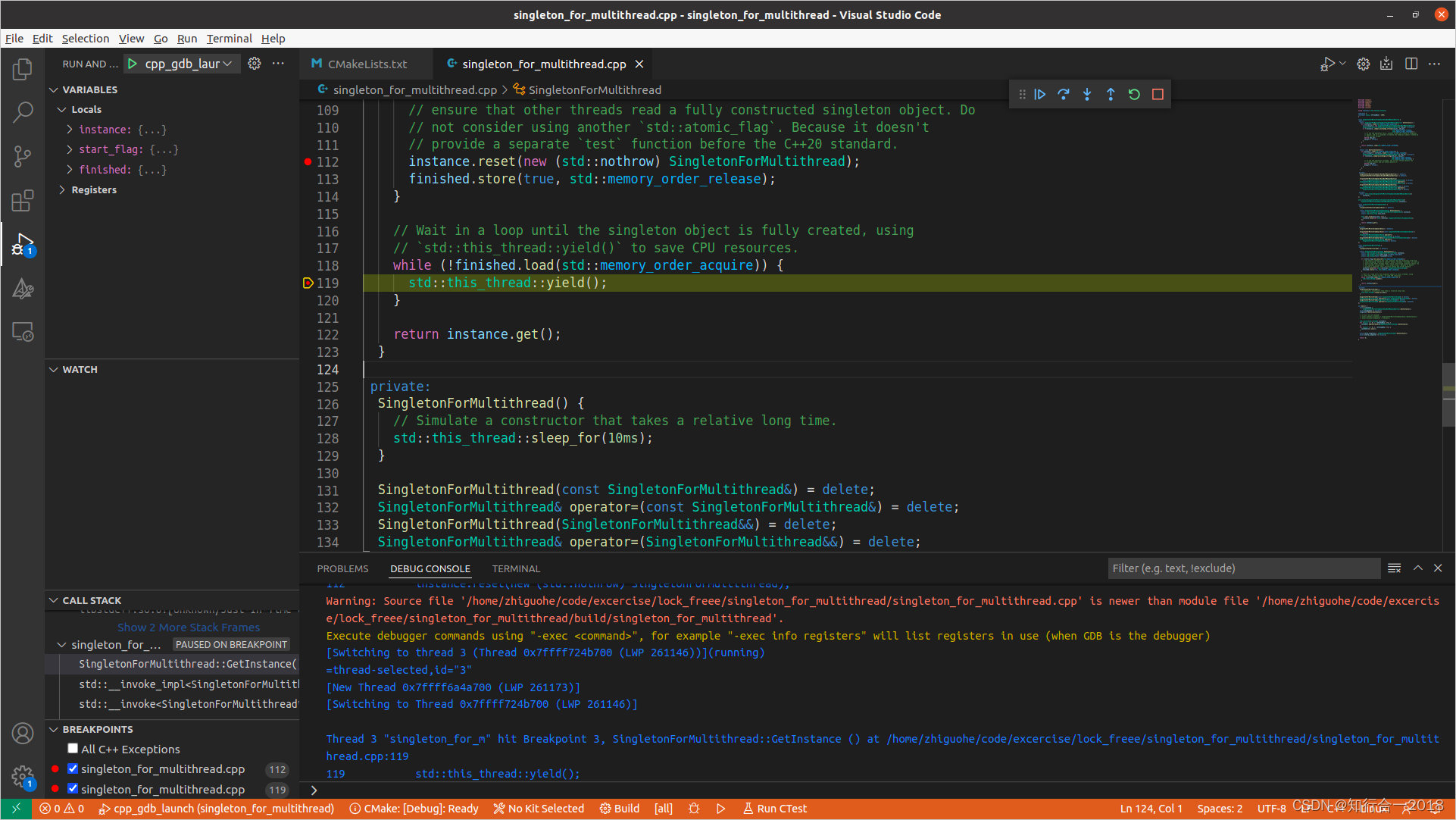This screenshot has width=1456, height=820.
Task: Disable the line 112 breakpoint checkbox
Action: point(73,768)
